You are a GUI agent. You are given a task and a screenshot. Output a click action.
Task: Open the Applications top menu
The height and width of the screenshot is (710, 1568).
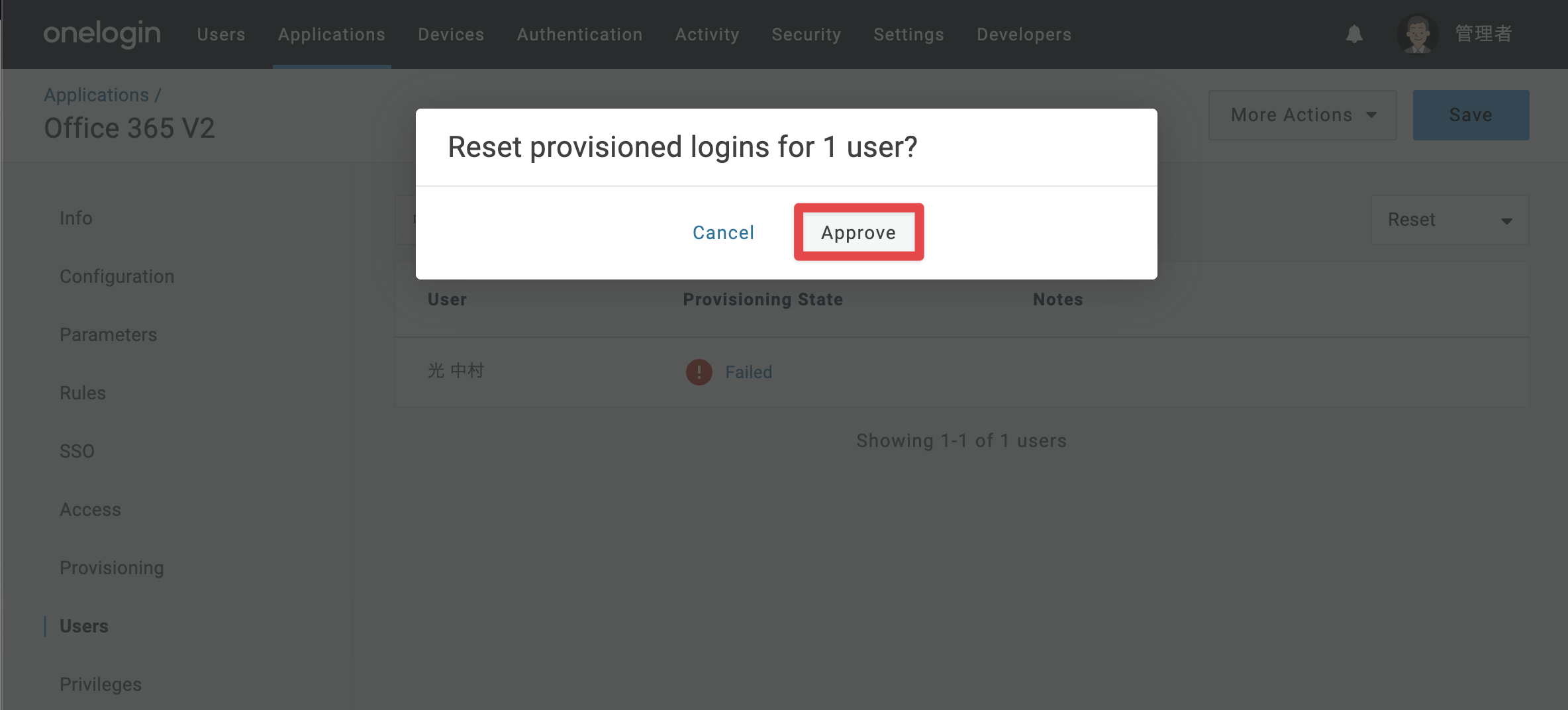[332, 34]
